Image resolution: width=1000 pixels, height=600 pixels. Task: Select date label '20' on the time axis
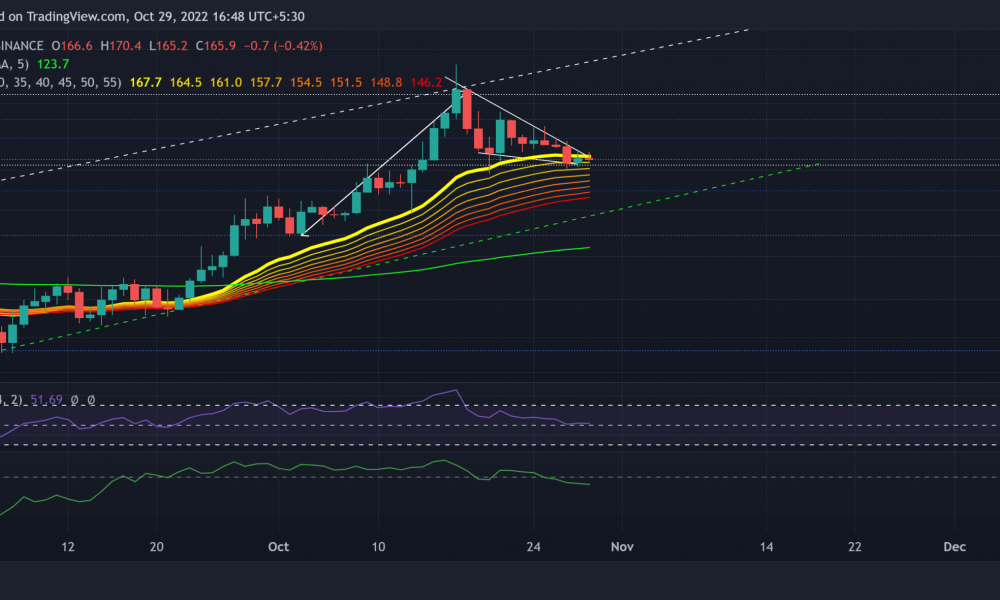point(156,547)
